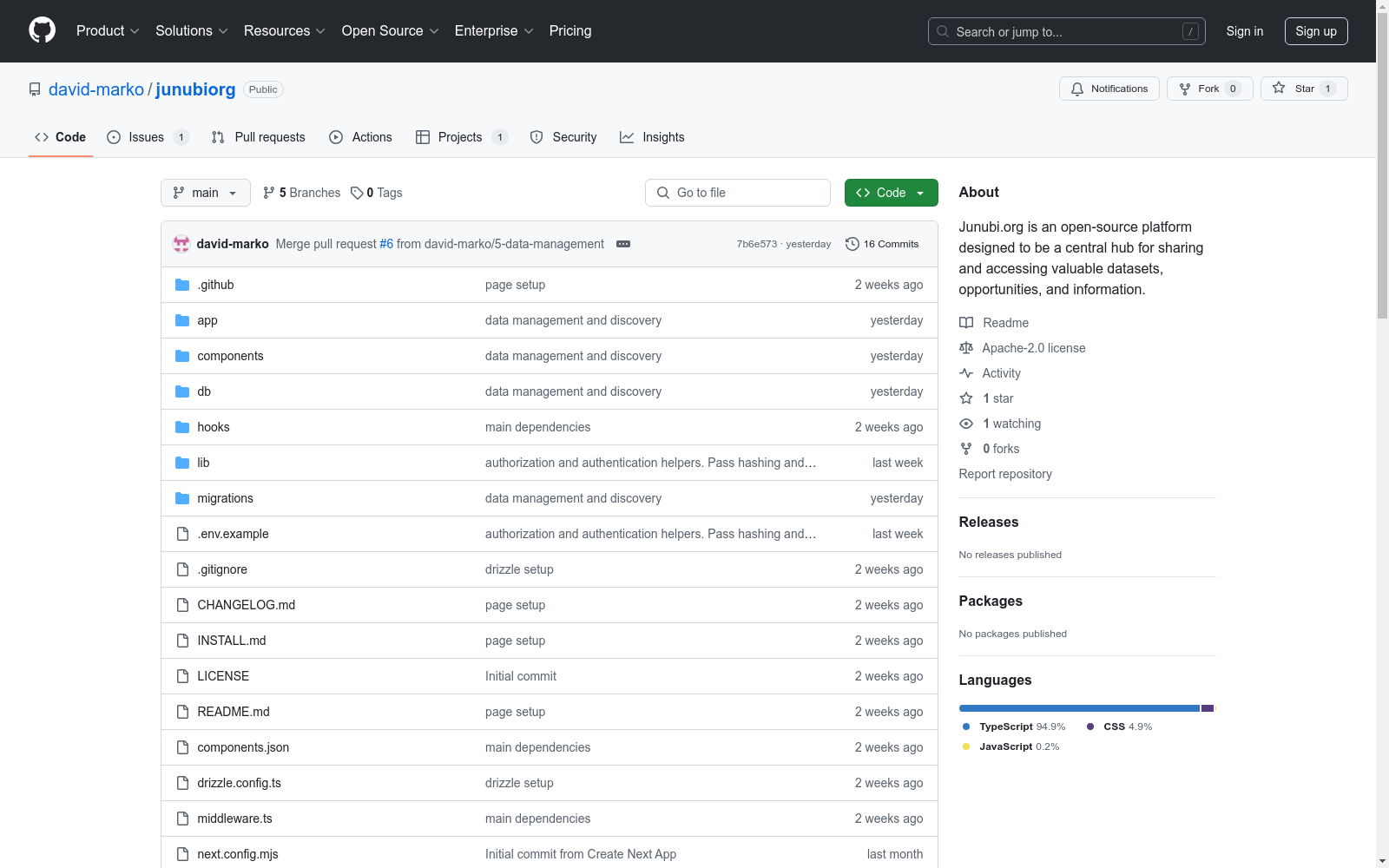Click the Sign in link
This screenshot has width=1389, height=868.
pyautogui.click(x=1245, y=31)
